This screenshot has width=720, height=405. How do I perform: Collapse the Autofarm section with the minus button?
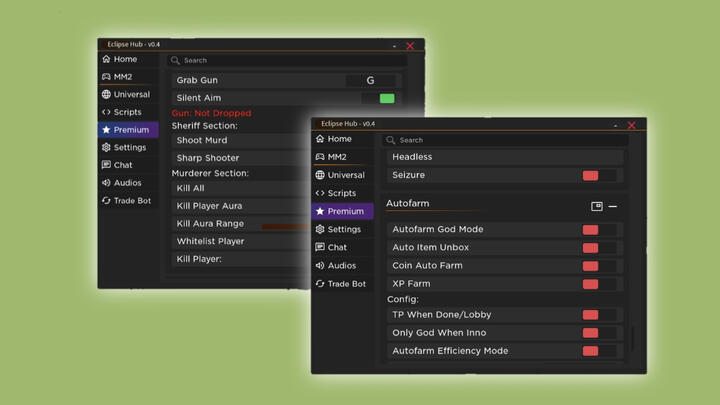click(613, 207)
